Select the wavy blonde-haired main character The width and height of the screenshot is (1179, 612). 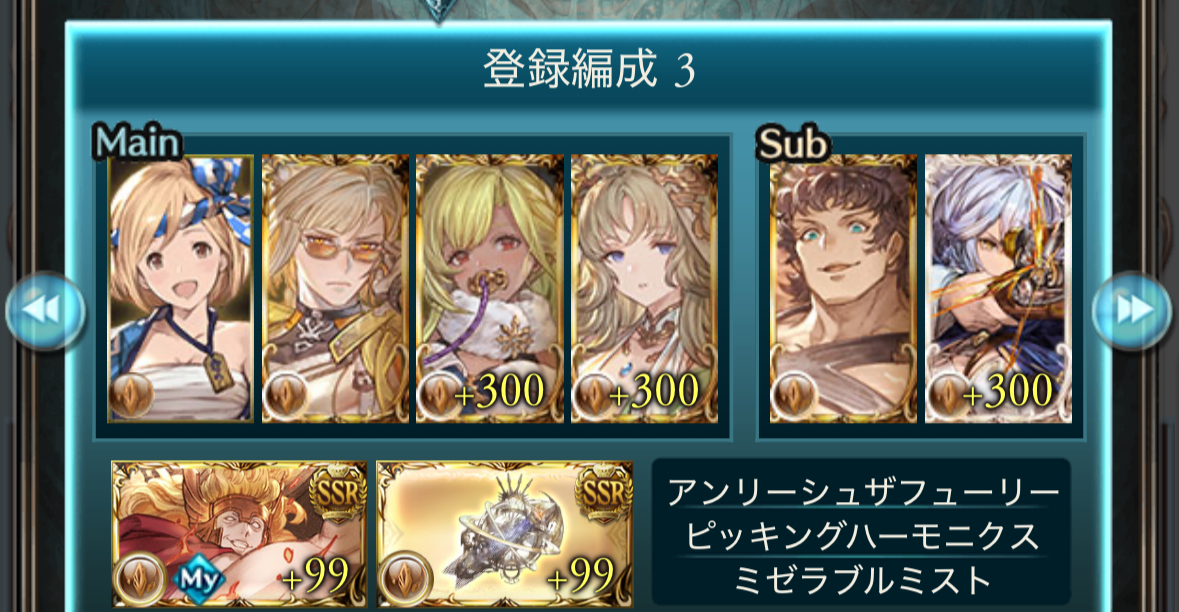tap(644, 288)
